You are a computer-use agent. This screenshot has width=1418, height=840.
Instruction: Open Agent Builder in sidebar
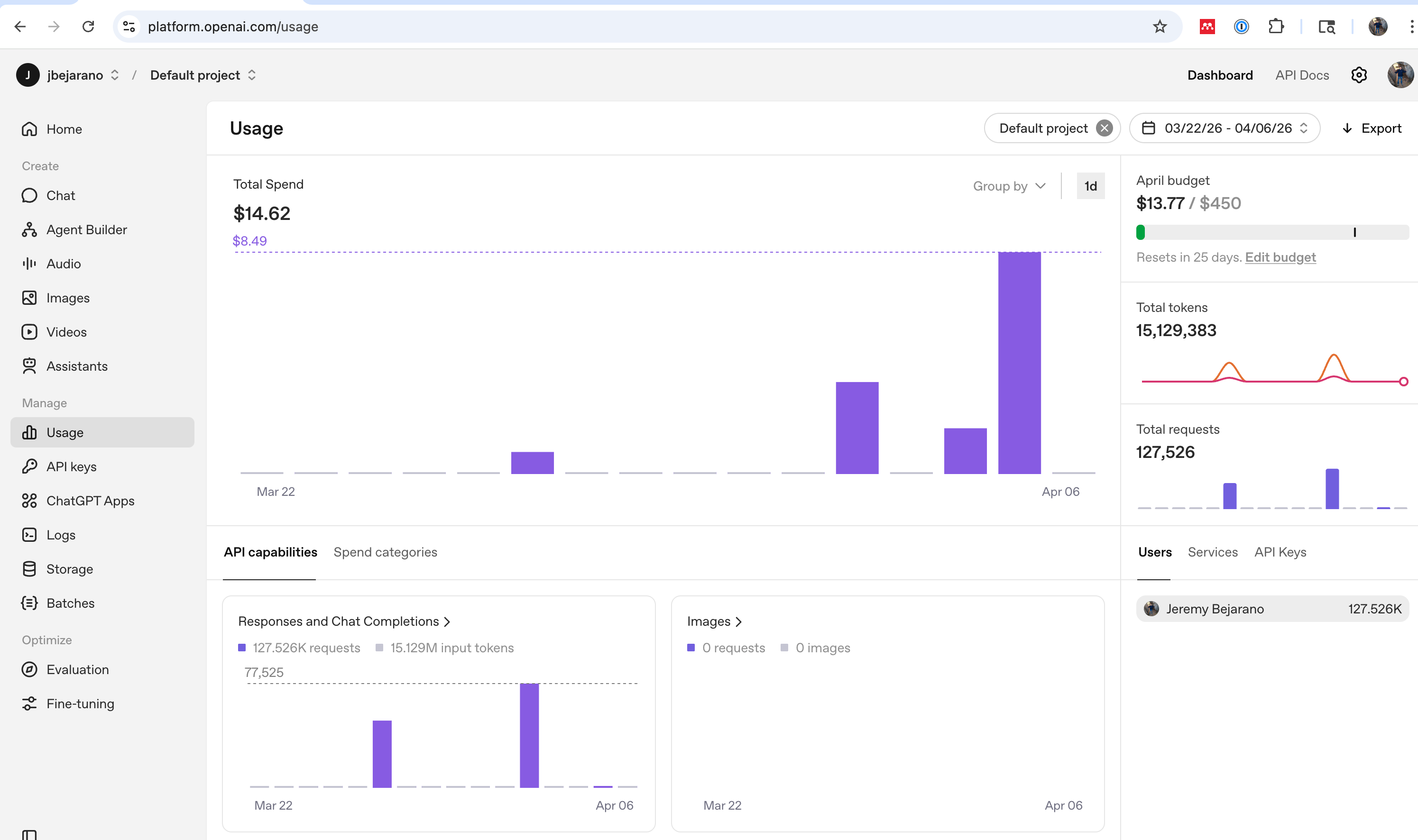coord(102,230)
